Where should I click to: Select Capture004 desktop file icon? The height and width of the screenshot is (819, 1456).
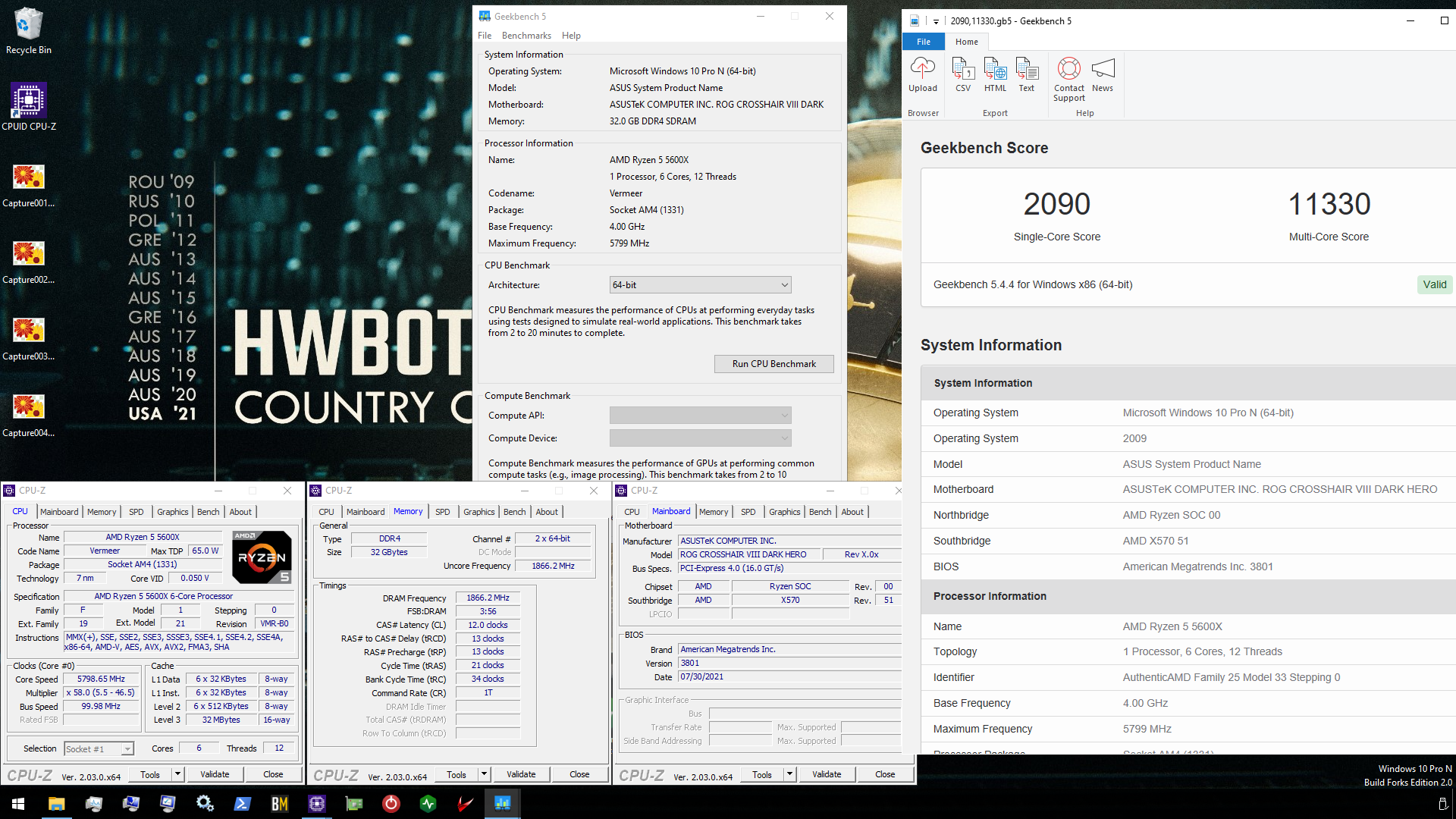(29, 416)
